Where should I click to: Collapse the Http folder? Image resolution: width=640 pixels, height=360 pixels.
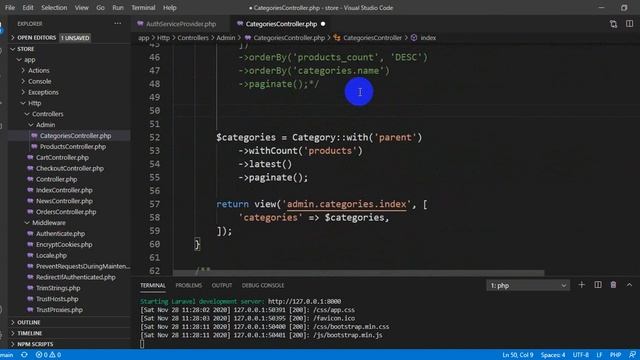(34, 103)
